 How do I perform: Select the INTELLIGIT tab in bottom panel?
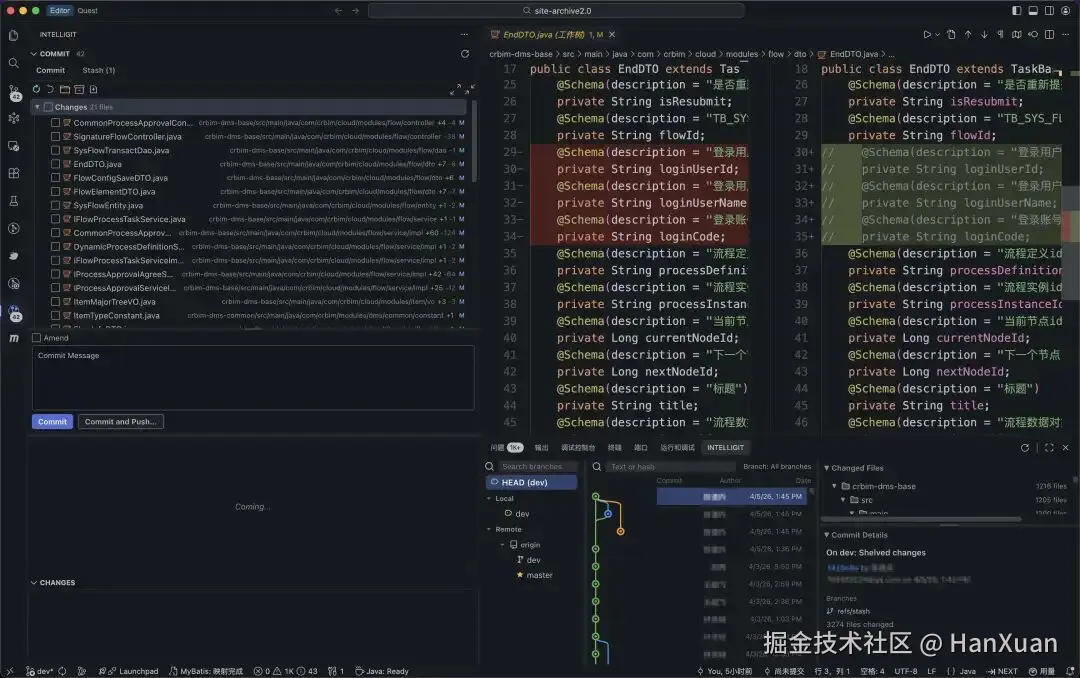725,448
